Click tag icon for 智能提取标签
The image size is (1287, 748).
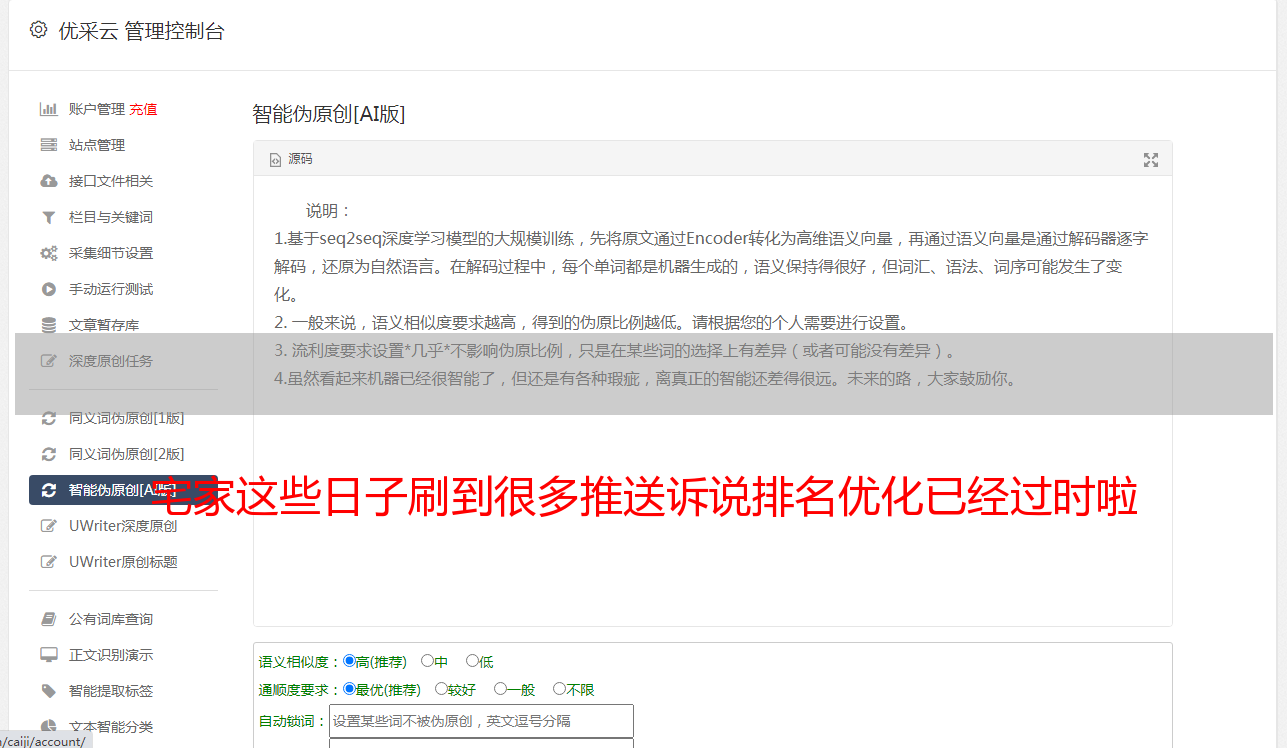pos(48,691)
